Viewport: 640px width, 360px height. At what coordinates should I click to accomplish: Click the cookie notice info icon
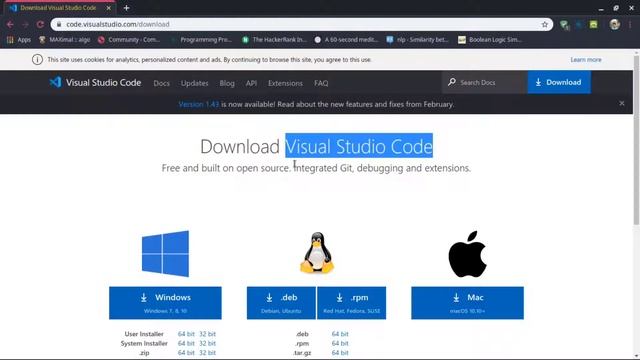[x=37, y=60]
